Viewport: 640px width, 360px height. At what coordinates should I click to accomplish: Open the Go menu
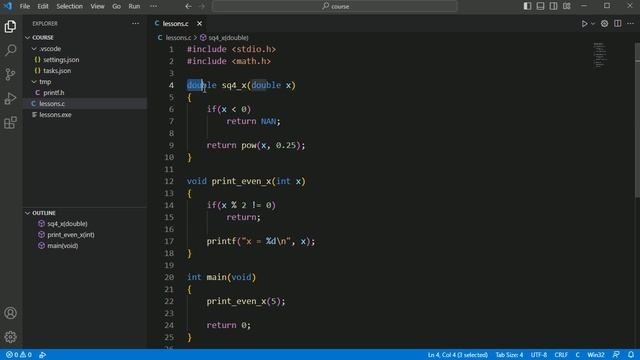[116, 6]
